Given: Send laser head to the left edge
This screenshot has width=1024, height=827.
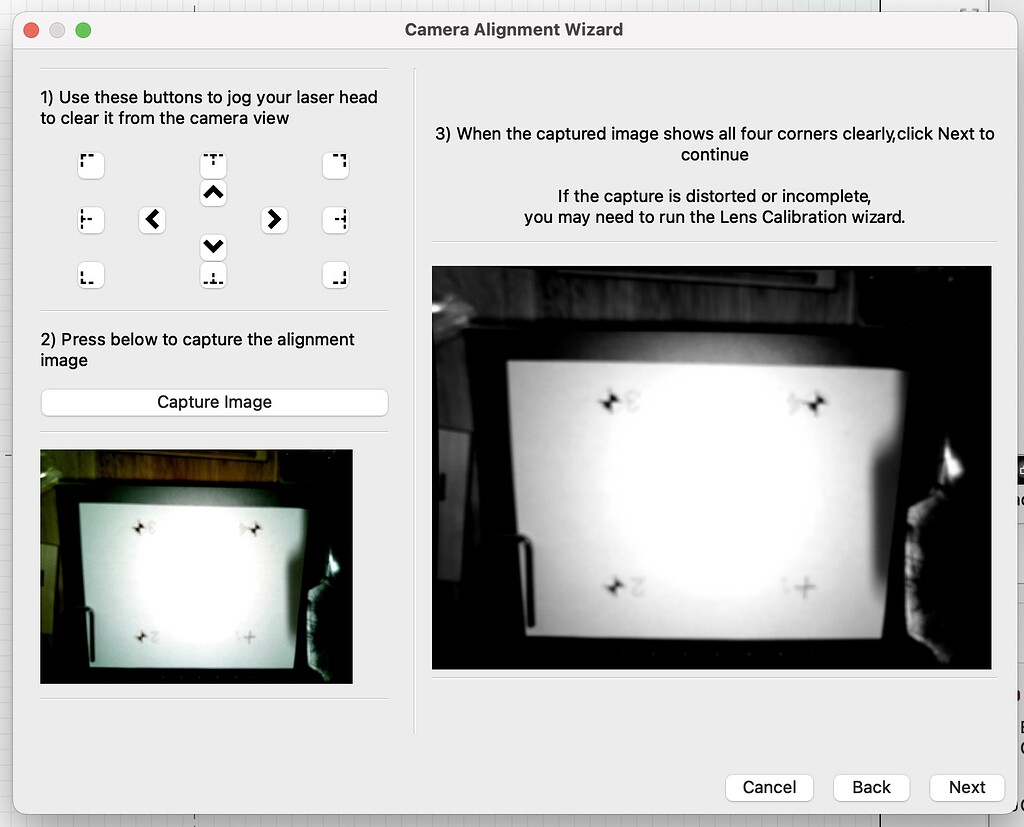Looking at the screenshot, I should click(91, 220).
